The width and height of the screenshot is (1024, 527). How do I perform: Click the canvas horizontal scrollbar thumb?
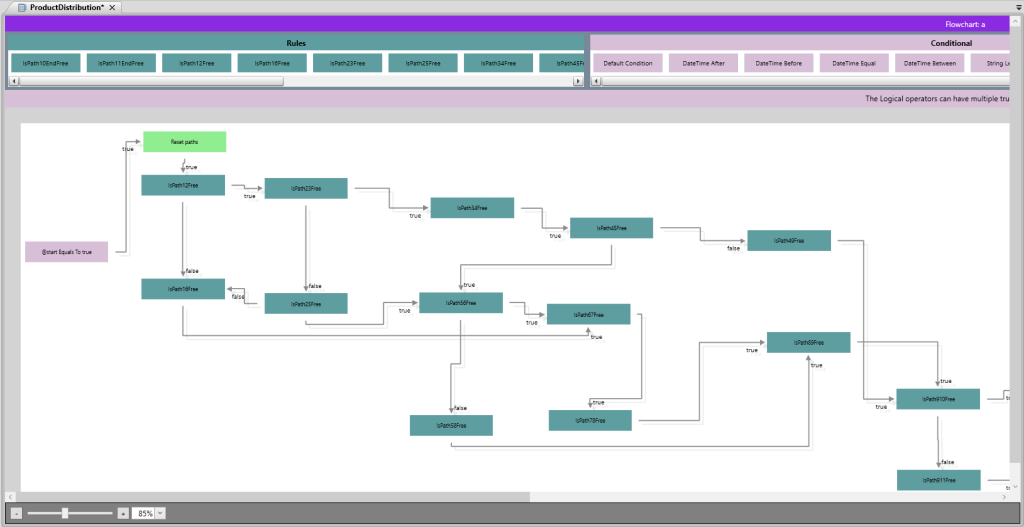(270, 497)
